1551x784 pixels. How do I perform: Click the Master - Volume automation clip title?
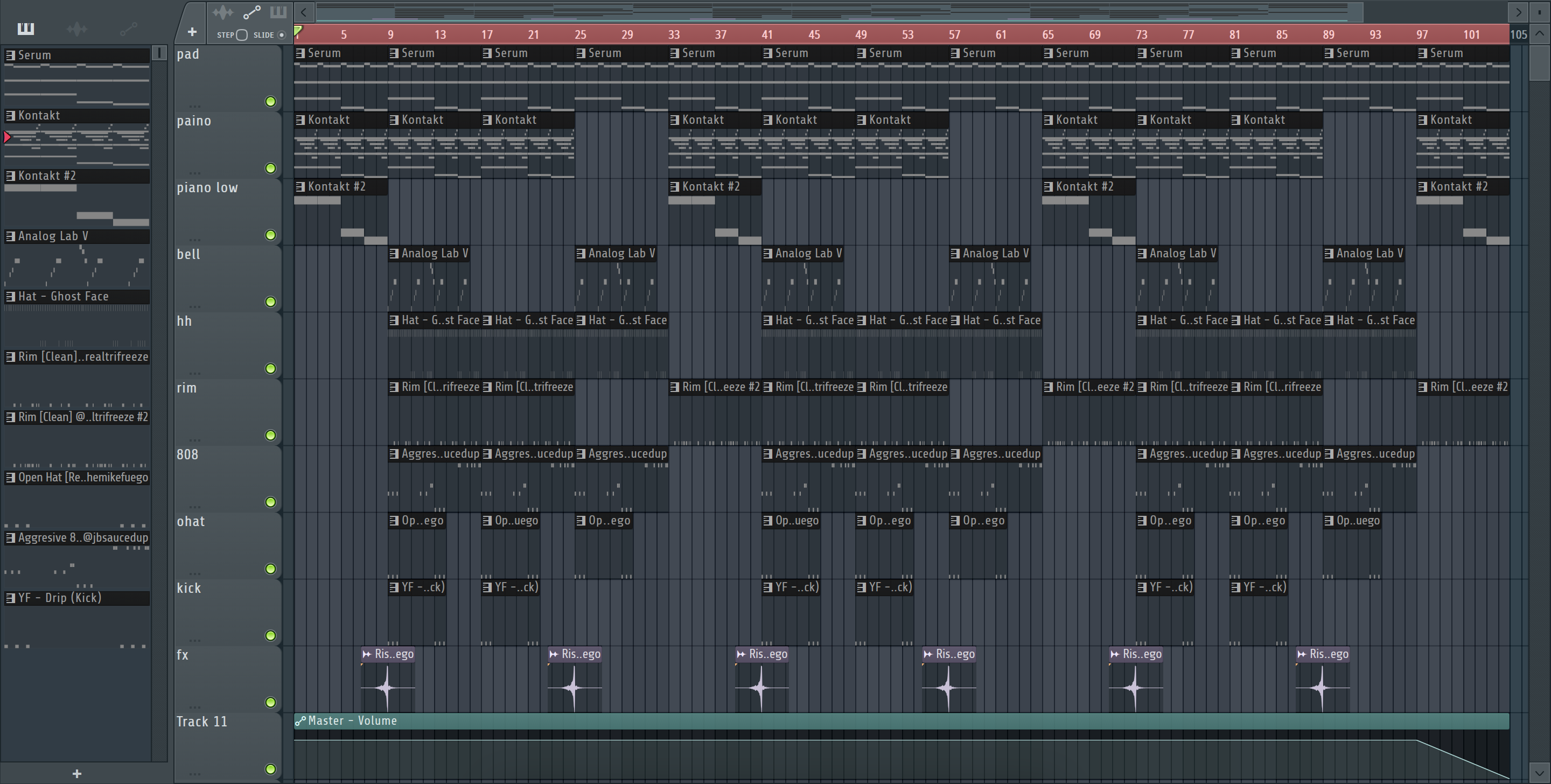click(x=352, y=721)
